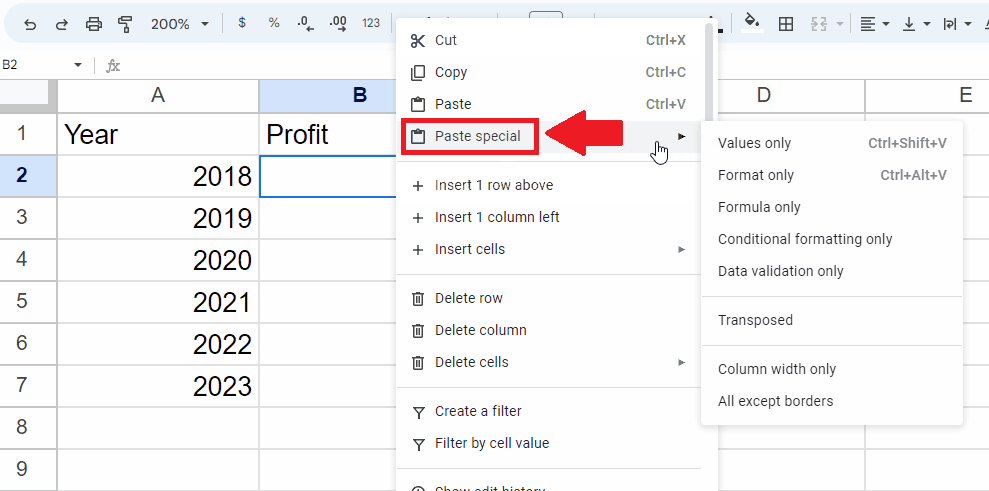Screen dimensions: 989x491
Task: Open the Borders icon
Action: point(786,24)
